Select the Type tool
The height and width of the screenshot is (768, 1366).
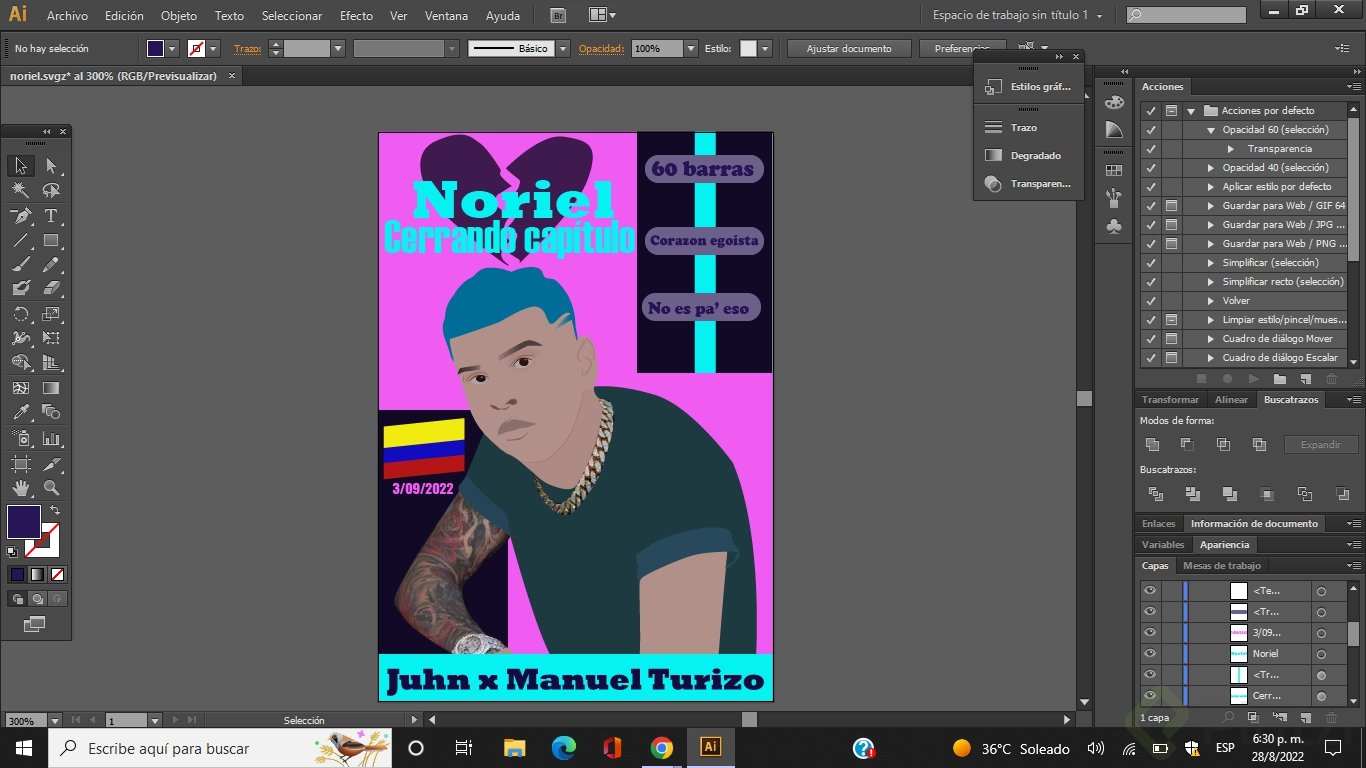[51, 216]
